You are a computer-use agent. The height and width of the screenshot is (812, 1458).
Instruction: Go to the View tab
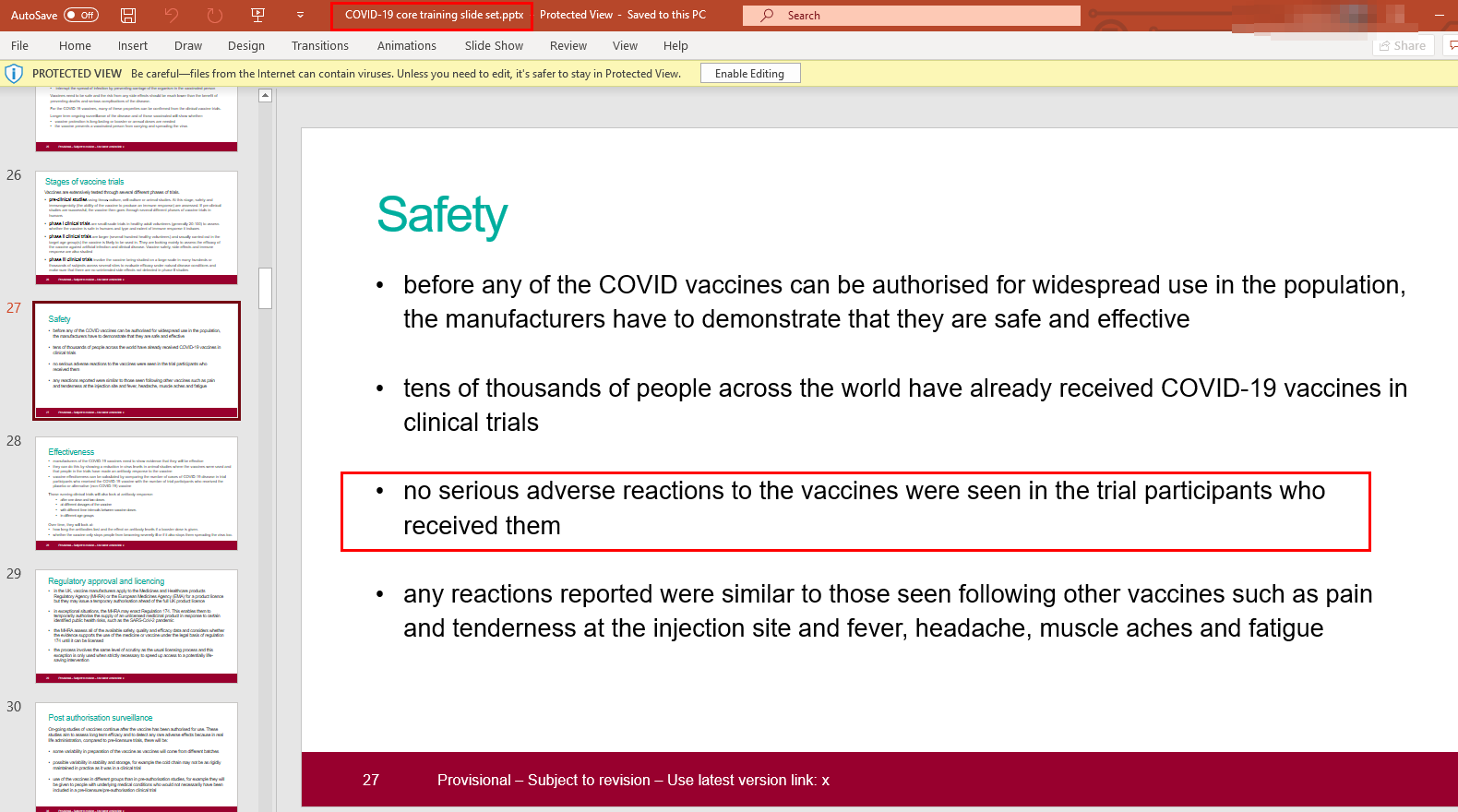coord(625,45)
